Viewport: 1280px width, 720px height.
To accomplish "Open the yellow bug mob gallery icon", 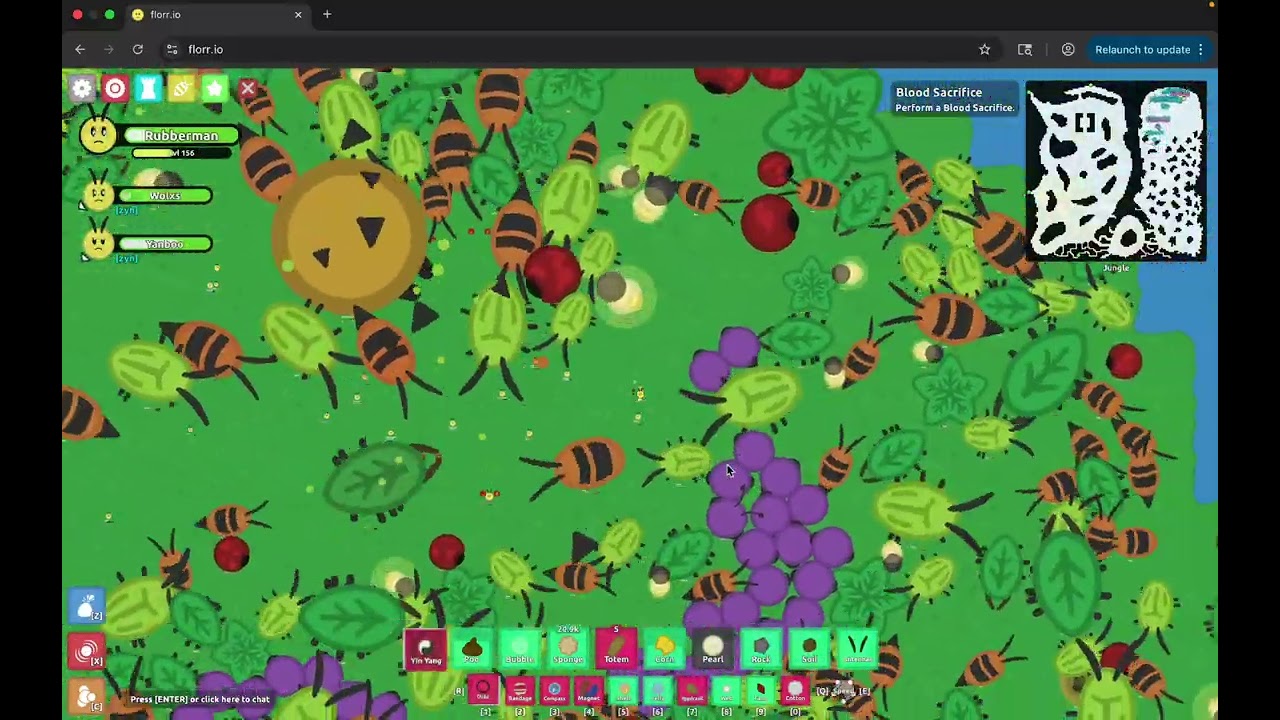I will (x=181, y=89).
